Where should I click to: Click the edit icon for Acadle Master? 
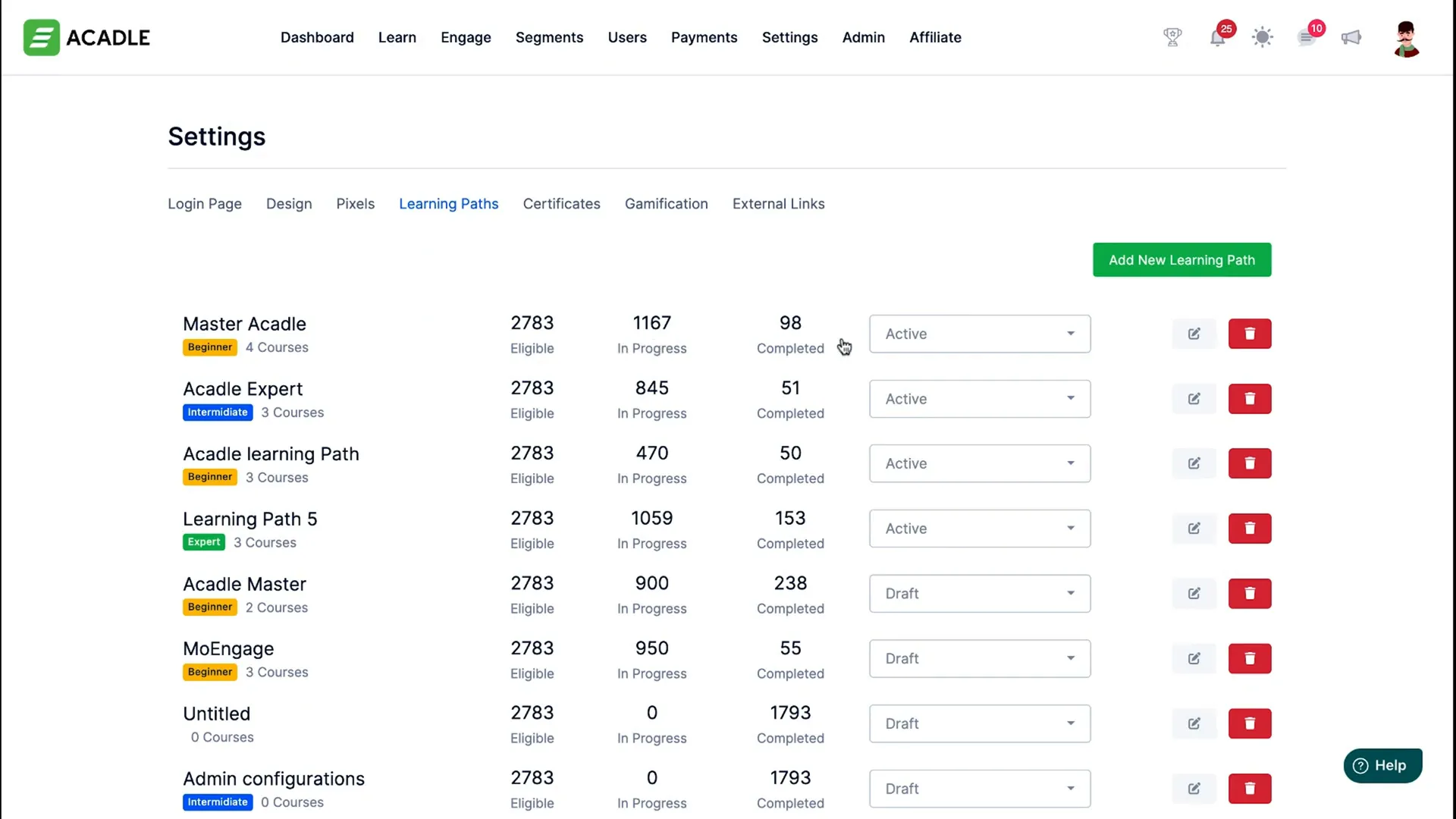click(1193, 593)
